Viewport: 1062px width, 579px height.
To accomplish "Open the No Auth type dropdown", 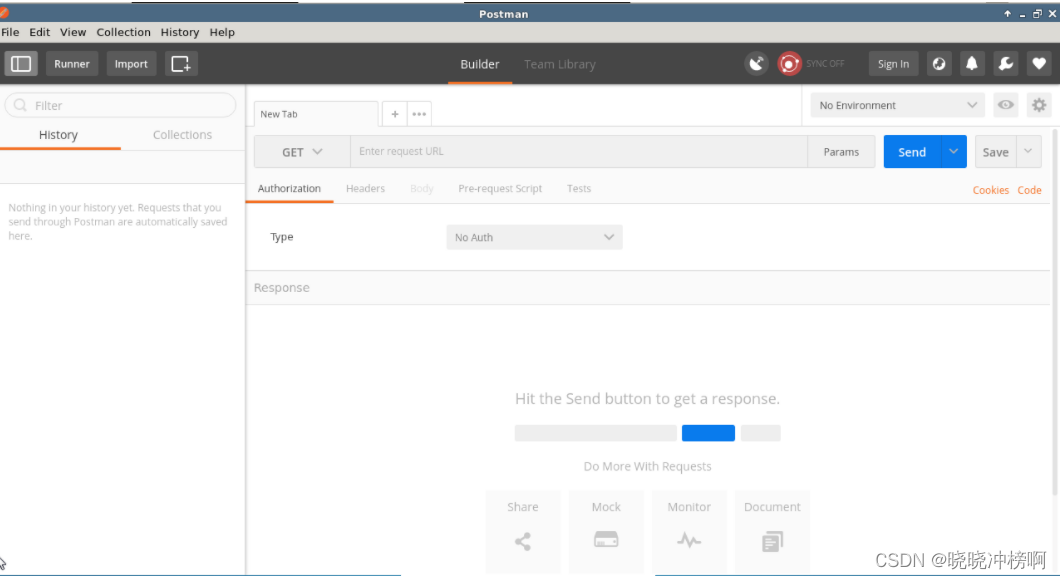I will 534,237.
